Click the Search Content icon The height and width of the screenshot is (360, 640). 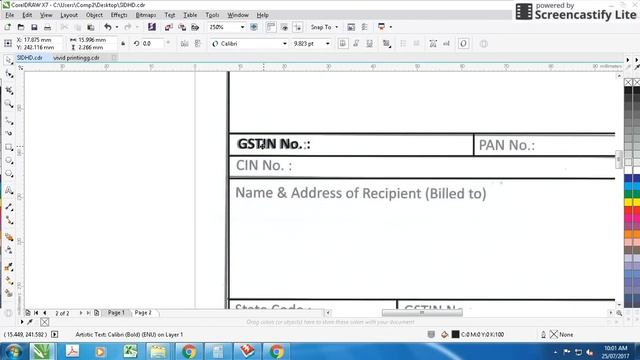coord(151,27)
